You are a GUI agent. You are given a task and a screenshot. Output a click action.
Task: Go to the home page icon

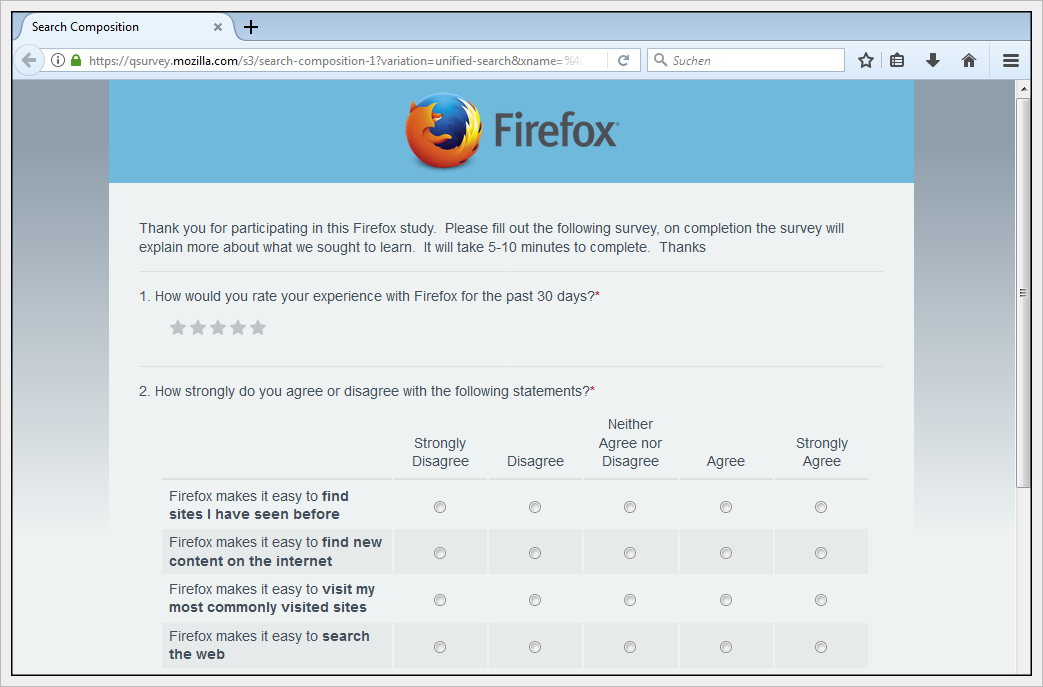(968, 61)
